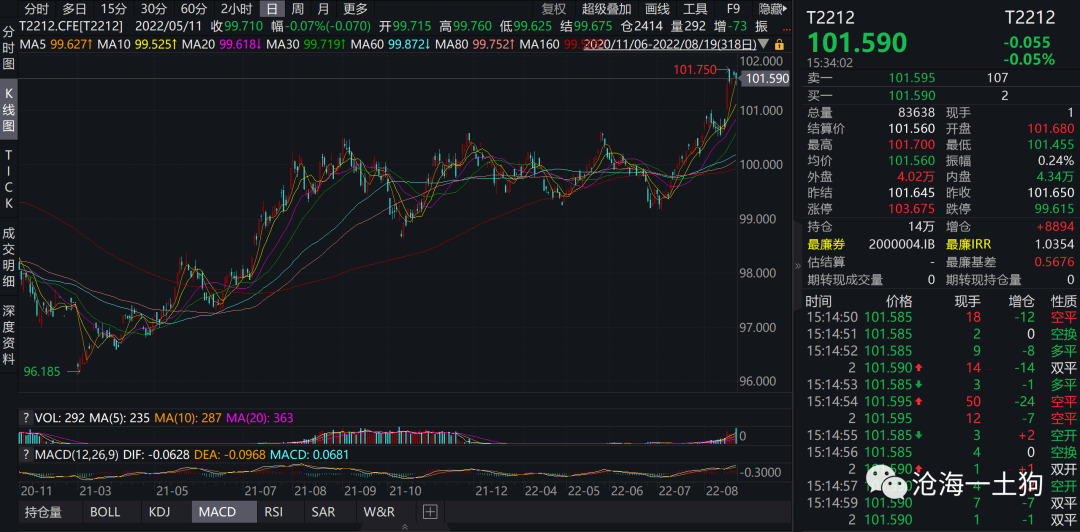Click the 超级叠加 overlay button
The width and height of the screenshot is (1080, 532).
pos(606,9)
